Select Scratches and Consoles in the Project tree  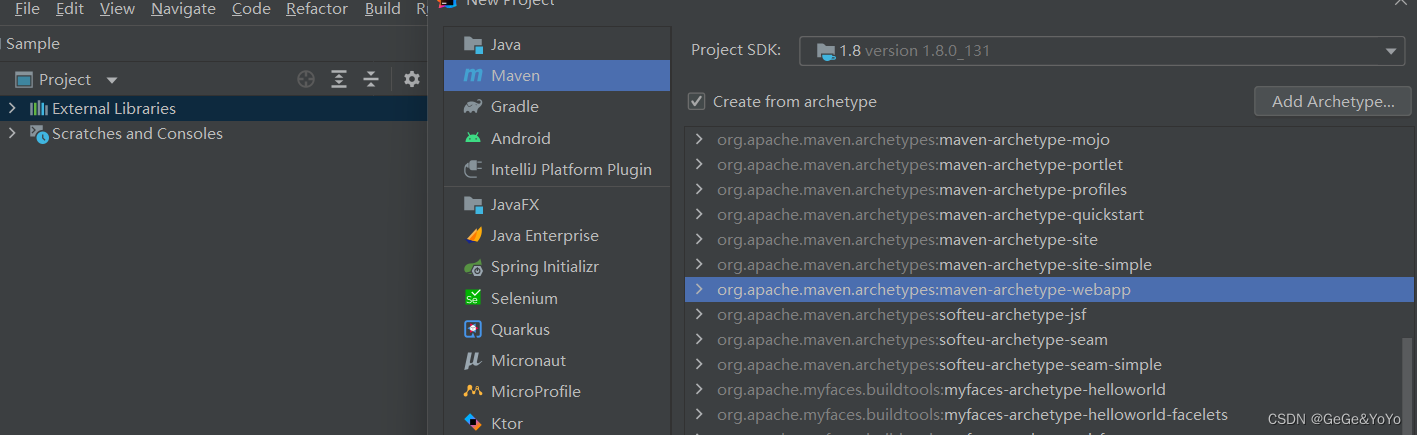214,134
